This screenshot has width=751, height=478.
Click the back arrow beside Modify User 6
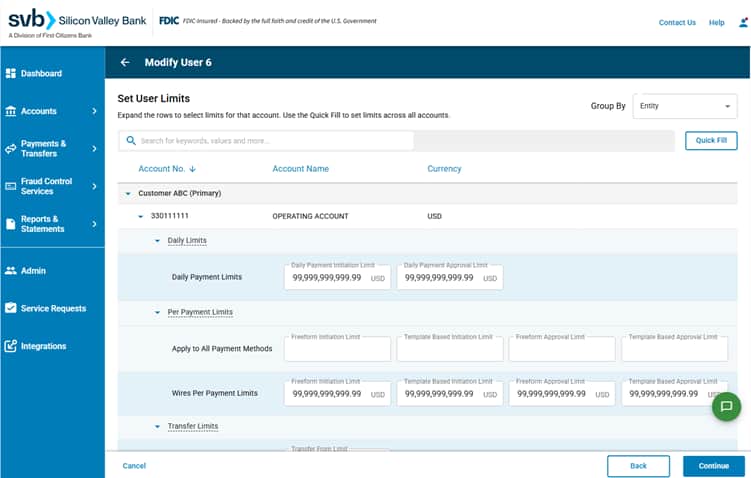(x=125, y=62)
